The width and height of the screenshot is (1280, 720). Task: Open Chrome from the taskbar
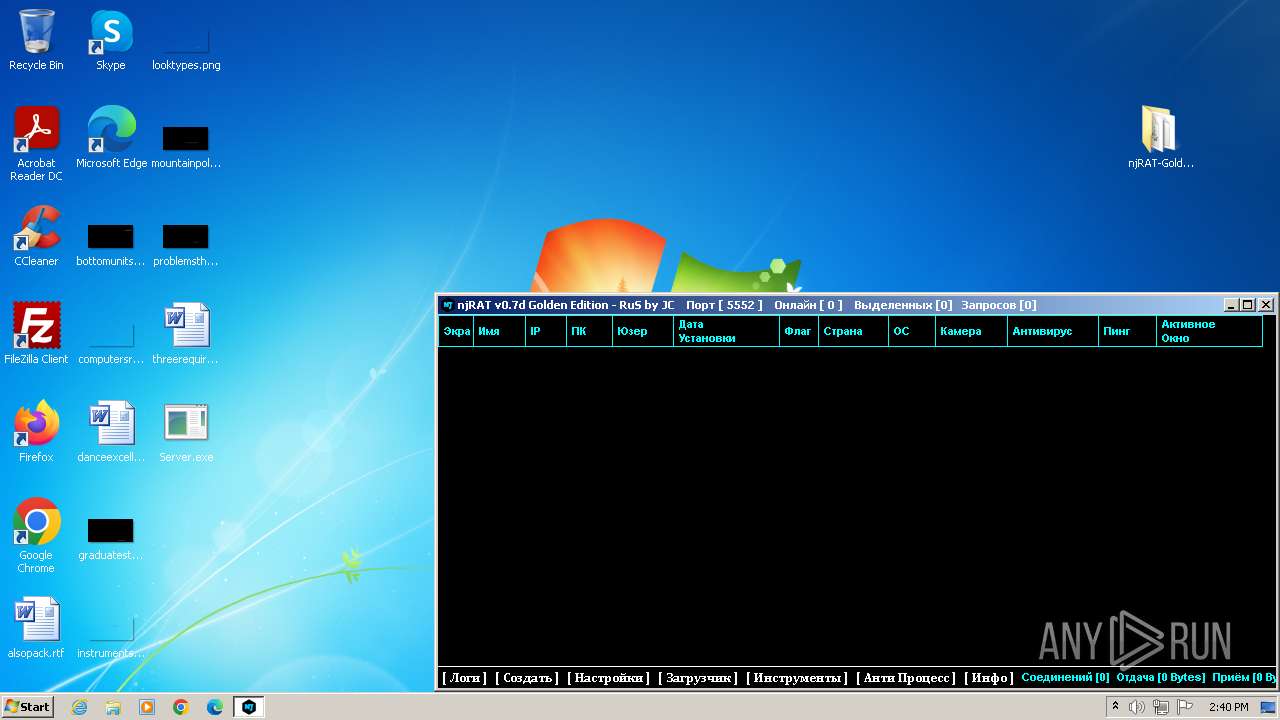point(181,707)
